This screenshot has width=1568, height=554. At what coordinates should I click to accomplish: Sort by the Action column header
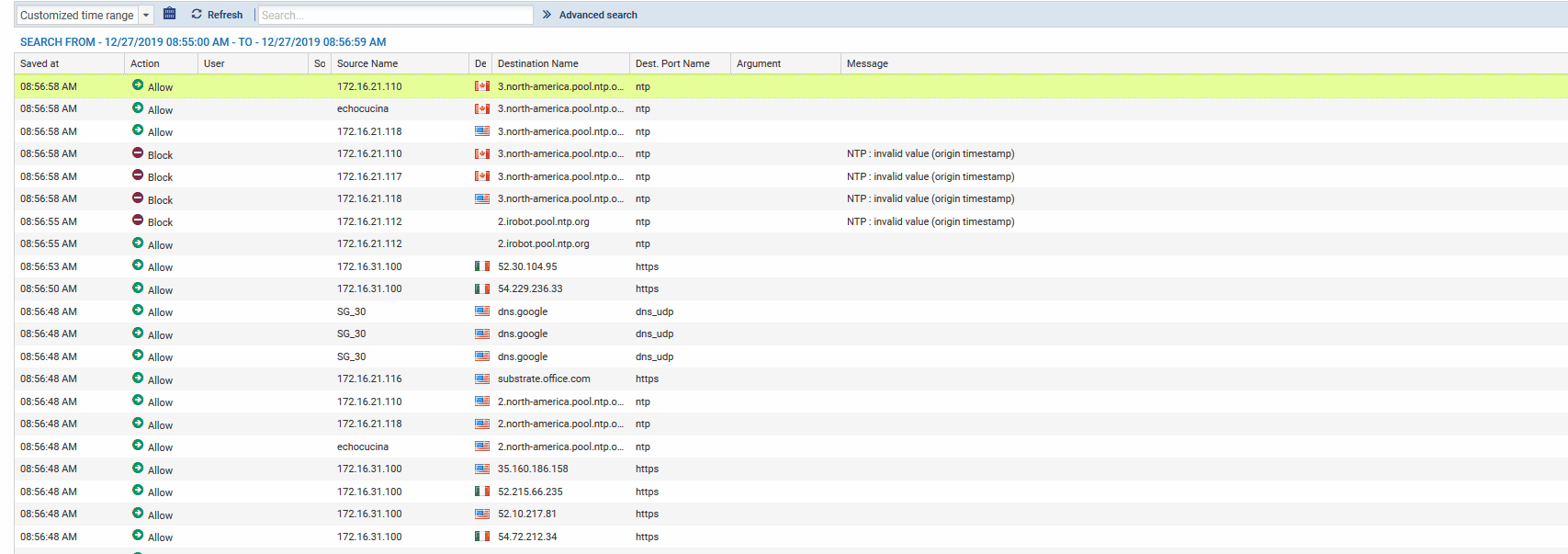coord(162,63)
